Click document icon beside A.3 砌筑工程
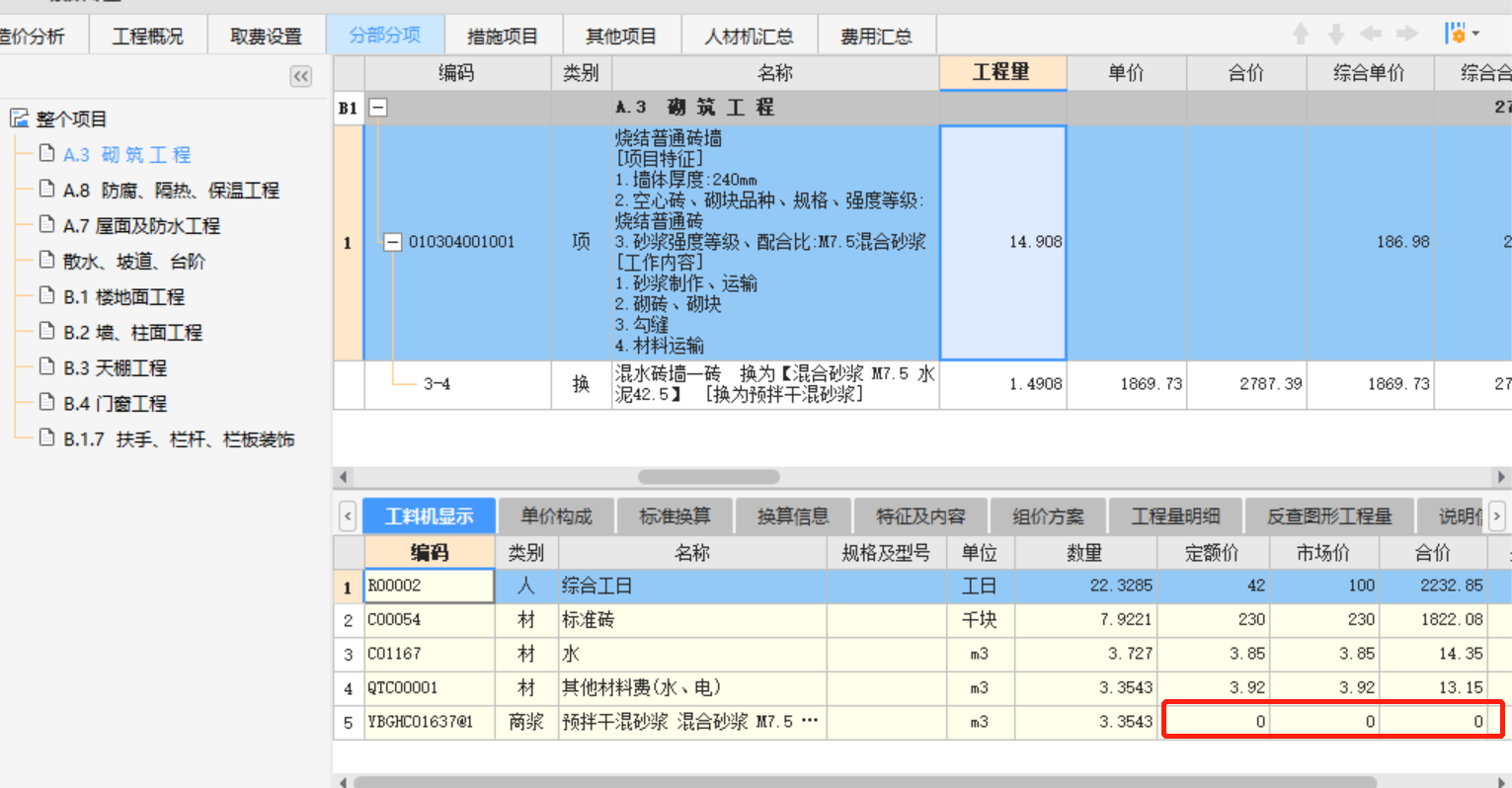The width and height of the screenshot is (1512, 788). pyautogui.click(x=46, y=153)
